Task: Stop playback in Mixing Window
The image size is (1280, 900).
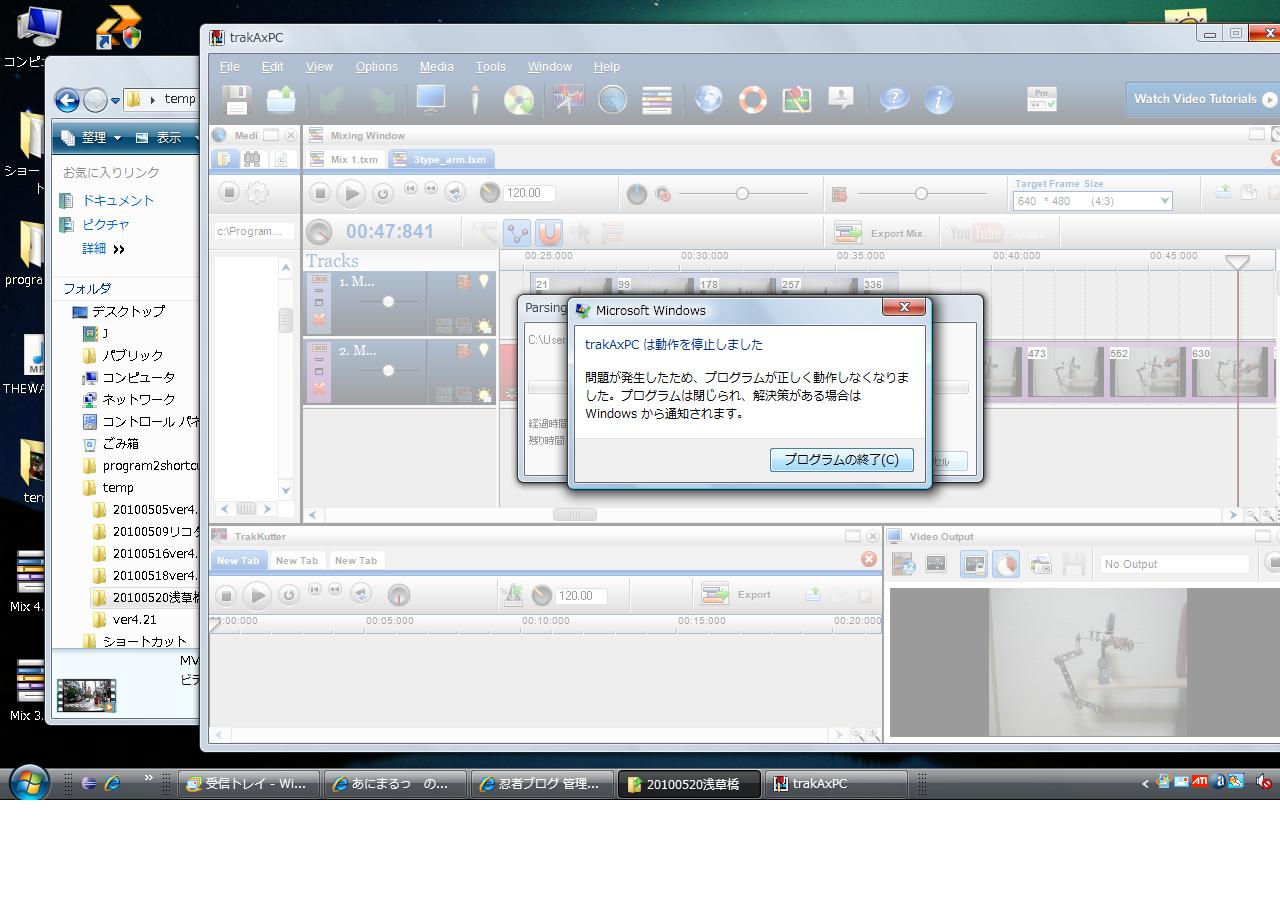Action: pyautogui.click(x=320, y=193)
